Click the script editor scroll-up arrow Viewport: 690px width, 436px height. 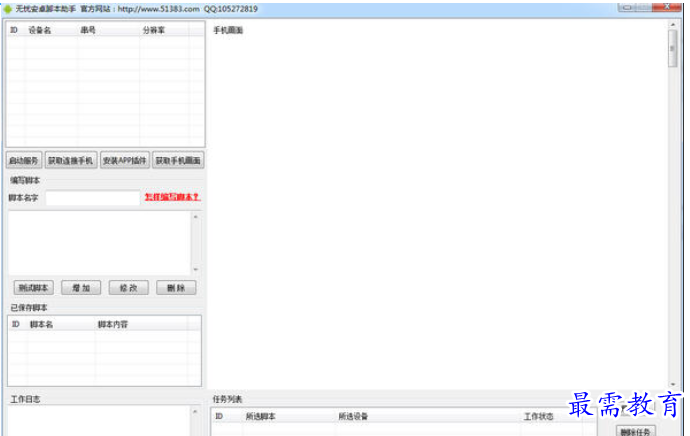[x=196, y=217]
